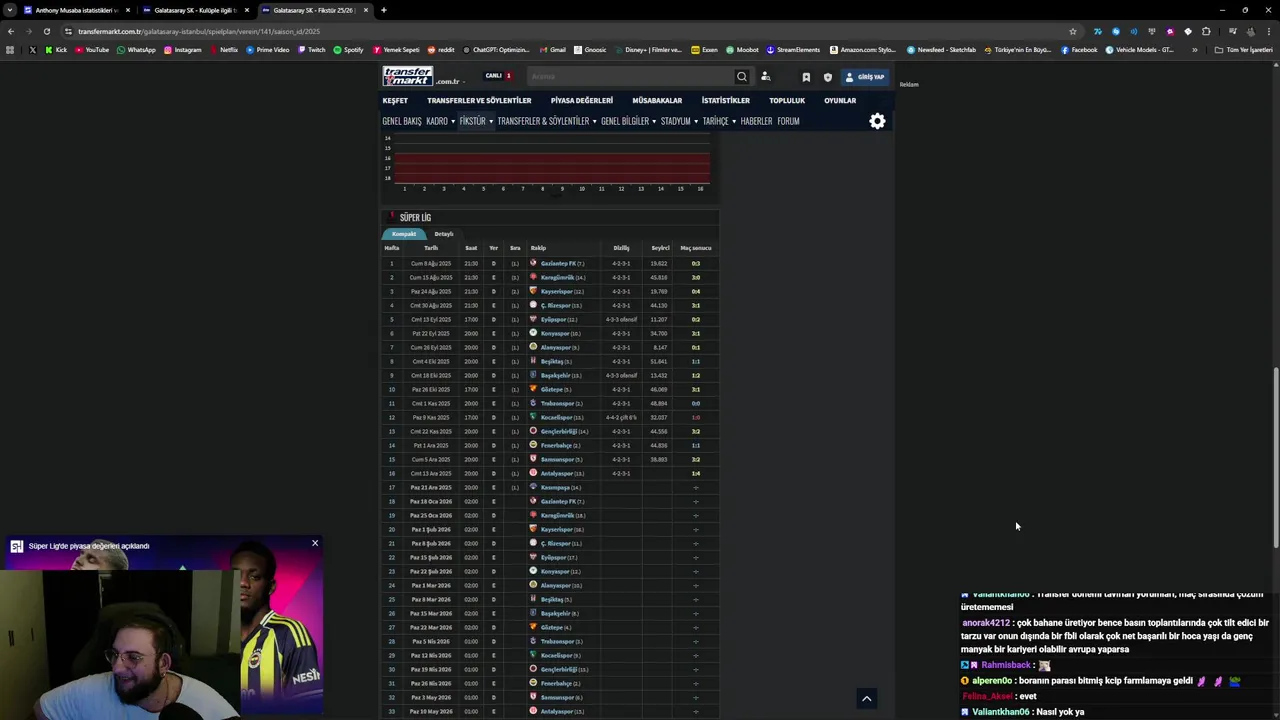Screen dimensions: 1280x720
Task: Open a new browser tab
Action: 383,10
